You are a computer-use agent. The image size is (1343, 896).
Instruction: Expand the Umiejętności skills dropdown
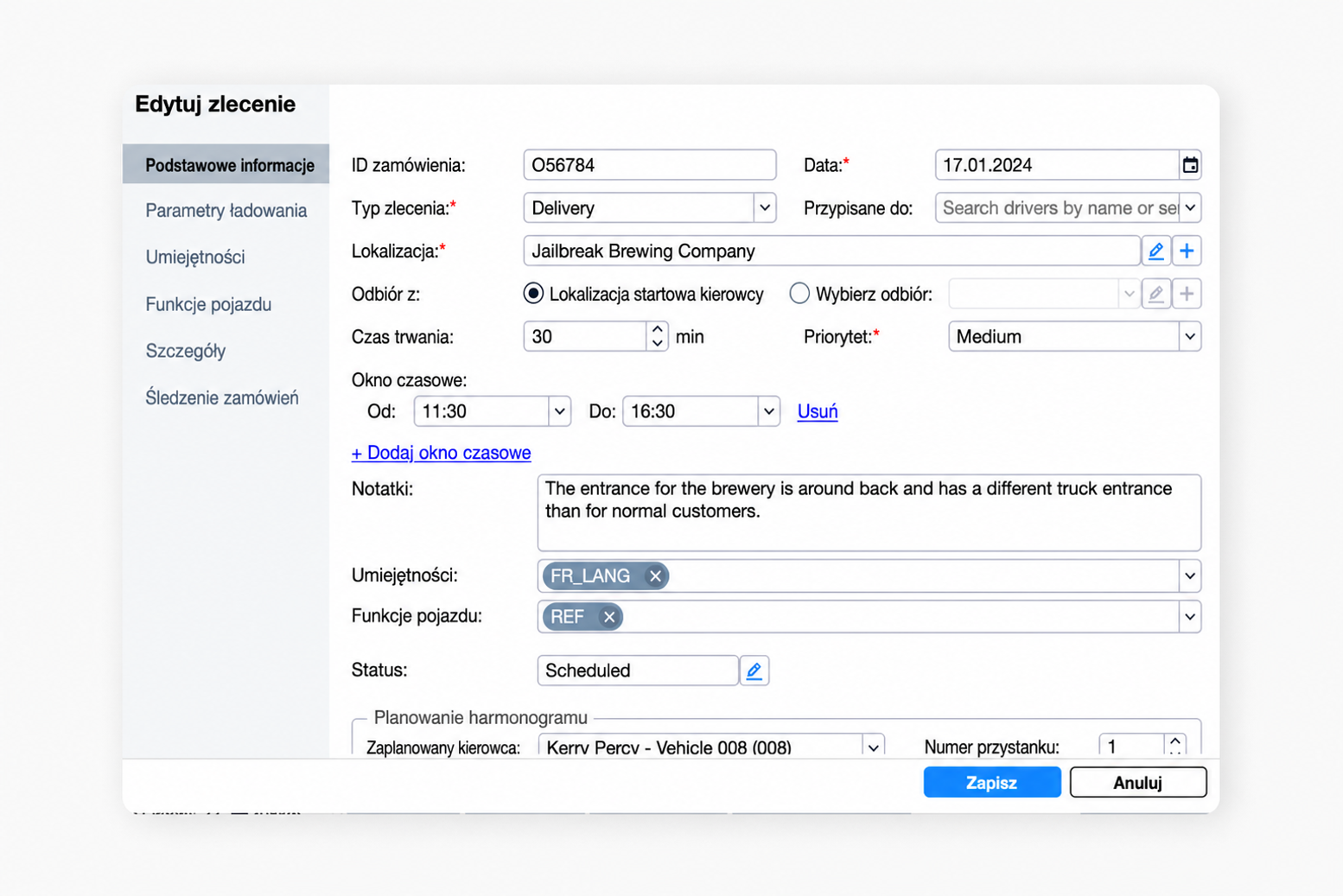coord(1190,576)
